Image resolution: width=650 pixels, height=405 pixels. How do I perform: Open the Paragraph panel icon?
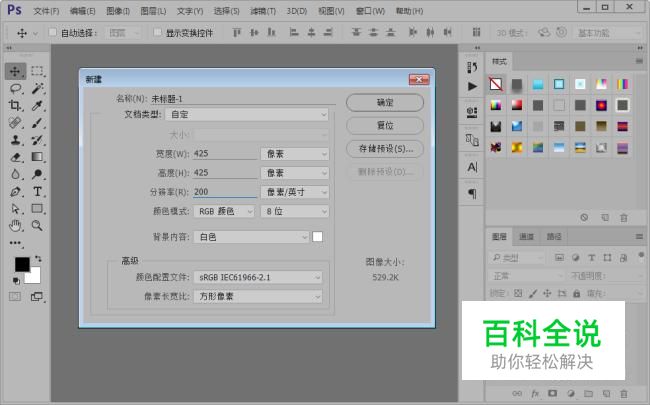tap(472, 194)
